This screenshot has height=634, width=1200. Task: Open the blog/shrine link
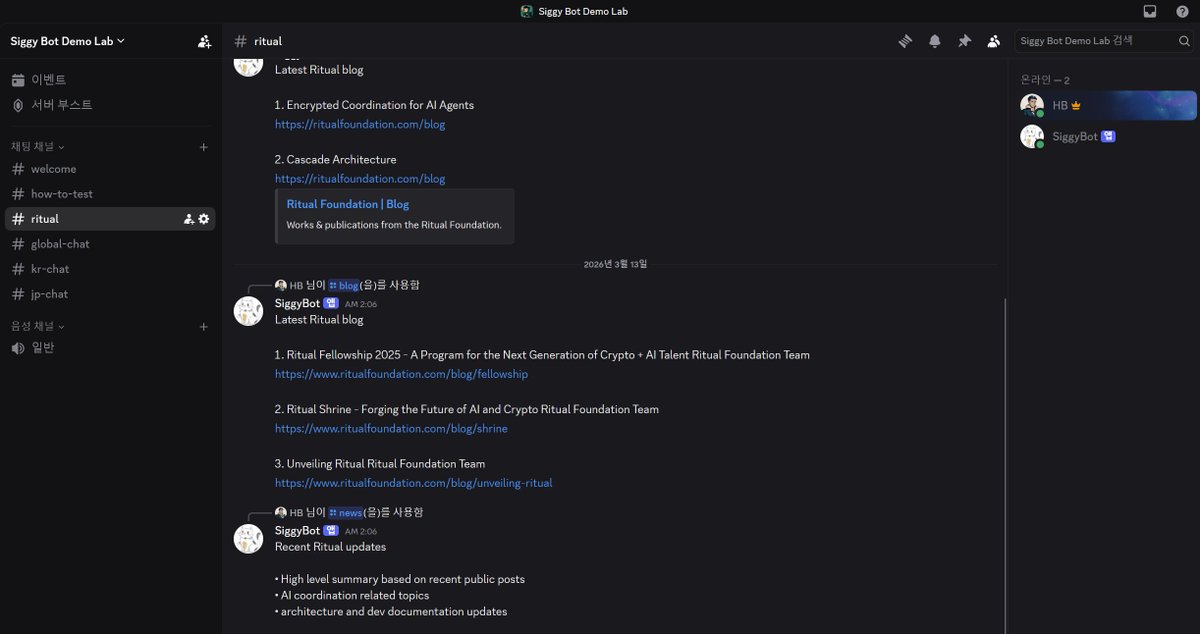coord(391,429)
